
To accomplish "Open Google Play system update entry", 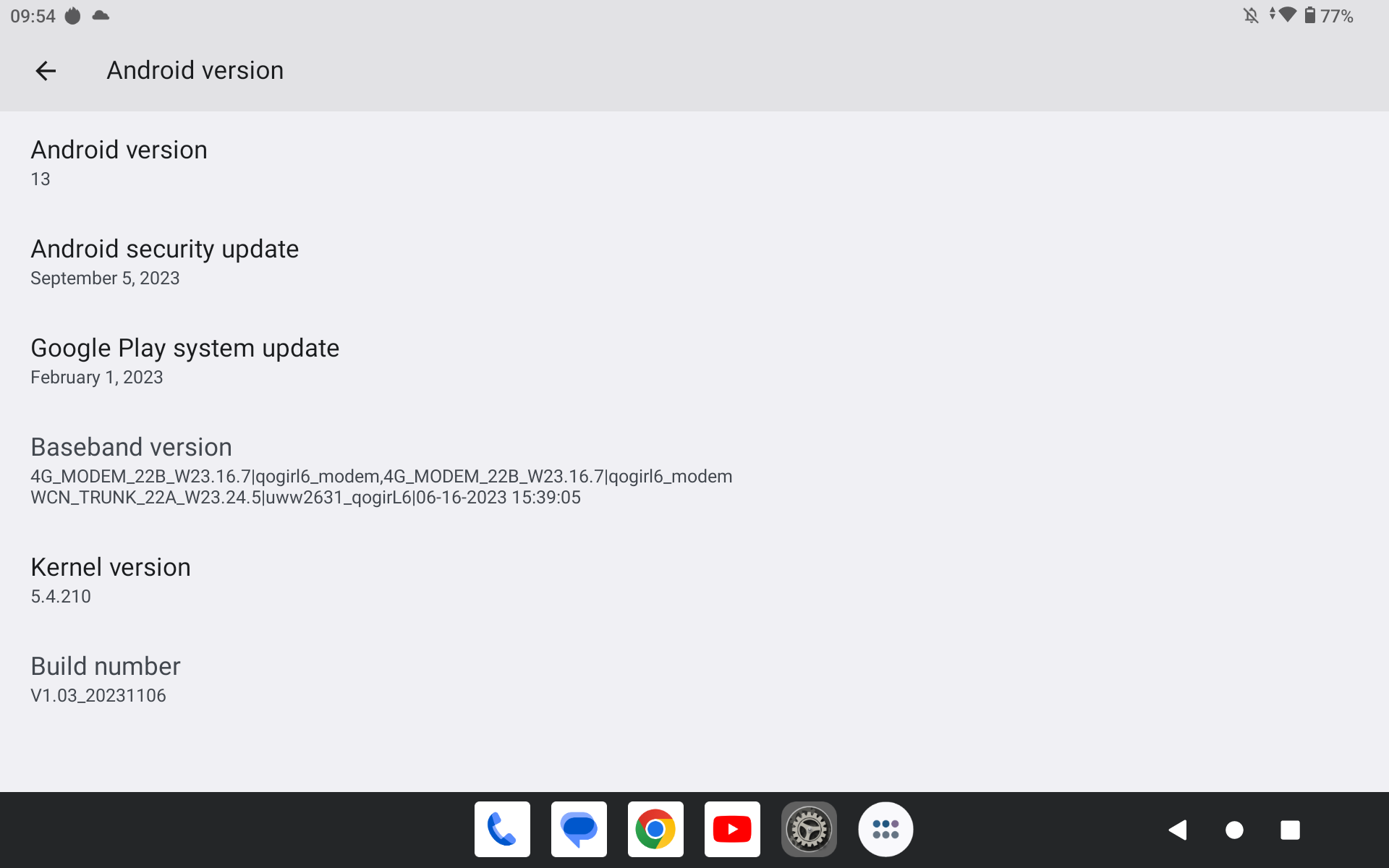I will [184, 361].
